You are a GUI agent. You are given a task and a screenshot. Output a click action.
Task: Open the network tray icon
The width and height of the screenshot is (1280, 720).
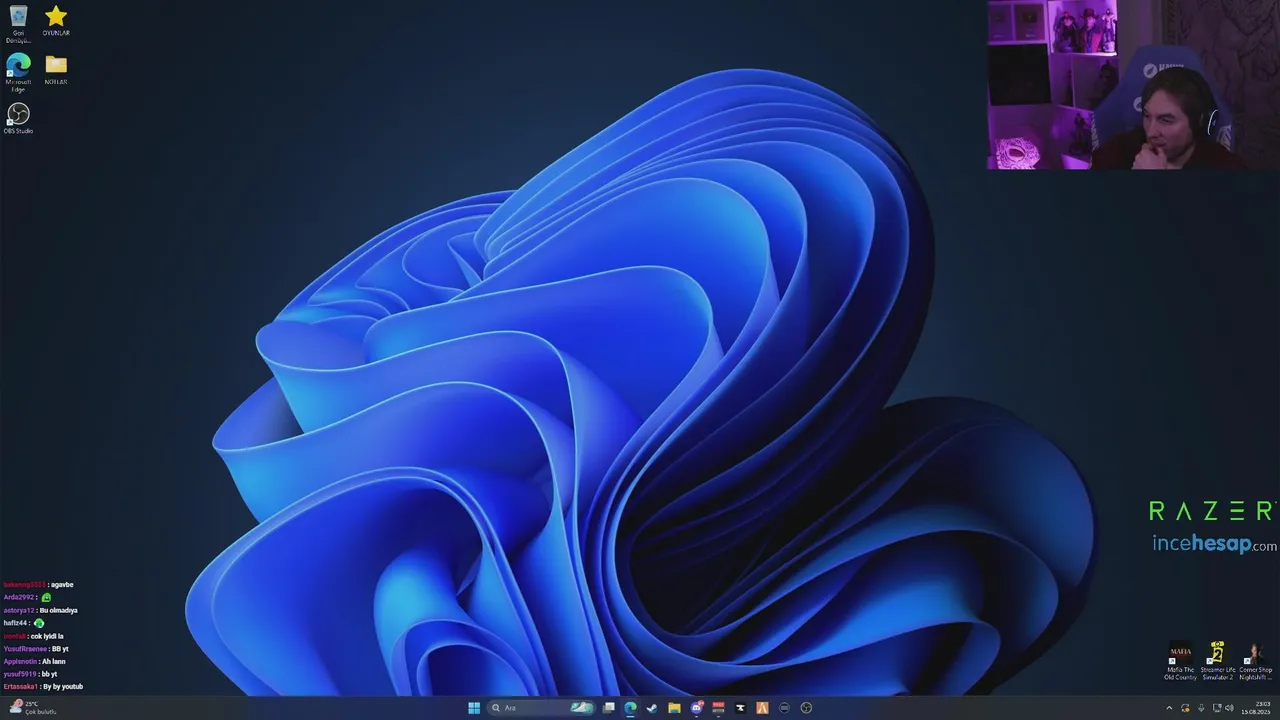[x=1216, y=708]
